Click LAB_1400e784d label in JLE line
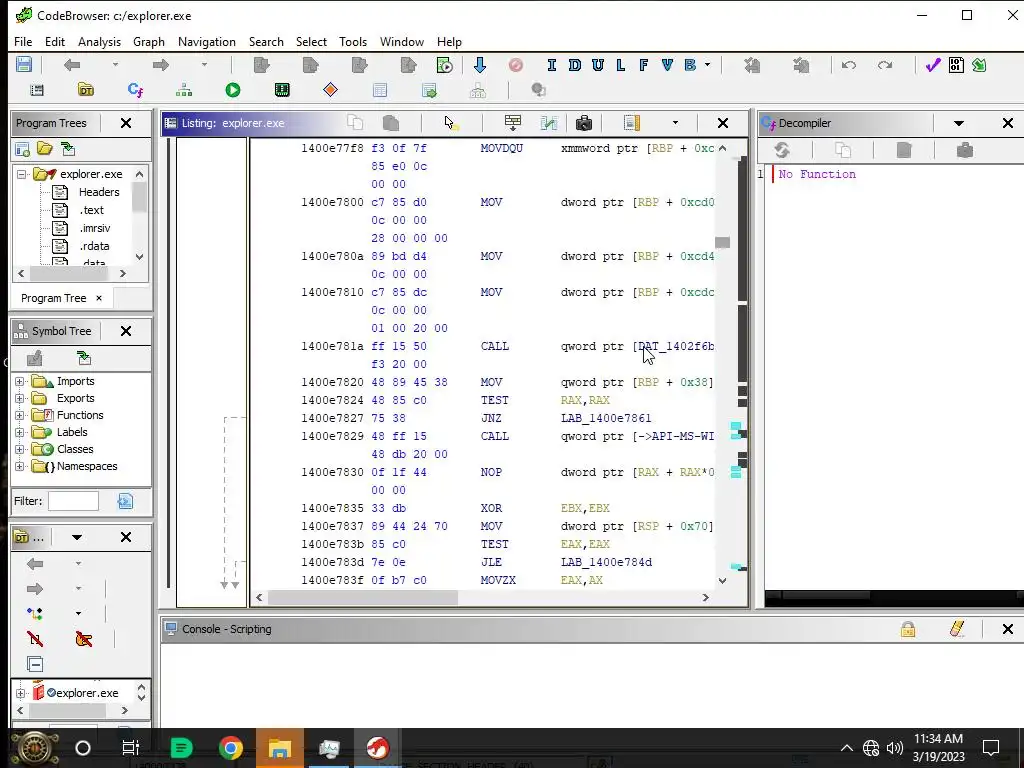This screenshot has width=1024, height=768. click(605, 562)
